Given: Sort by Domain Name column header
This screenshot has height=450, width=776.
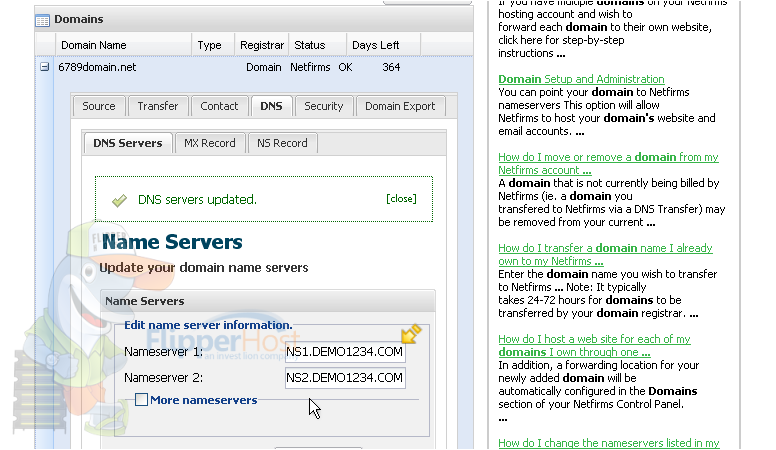Looking at the screenshot, I should point(124,45).
